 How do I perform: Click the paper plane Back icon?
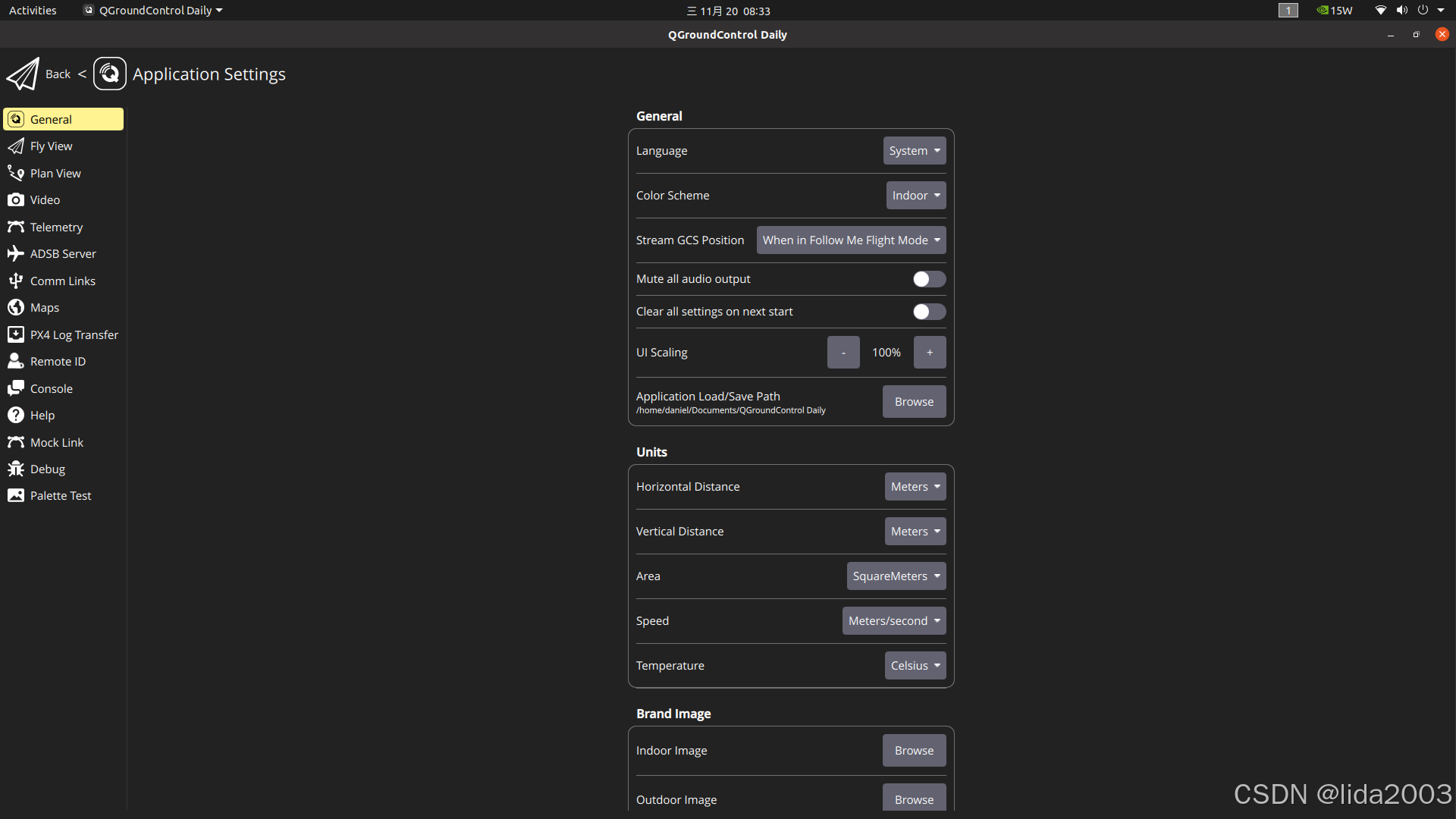(x=23, y=74)
